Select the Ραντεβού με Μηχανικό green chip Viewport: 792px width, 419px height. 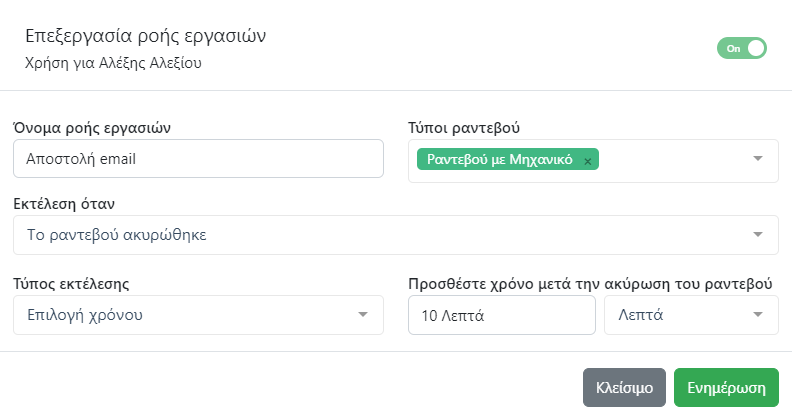click(x=500, y=160)
